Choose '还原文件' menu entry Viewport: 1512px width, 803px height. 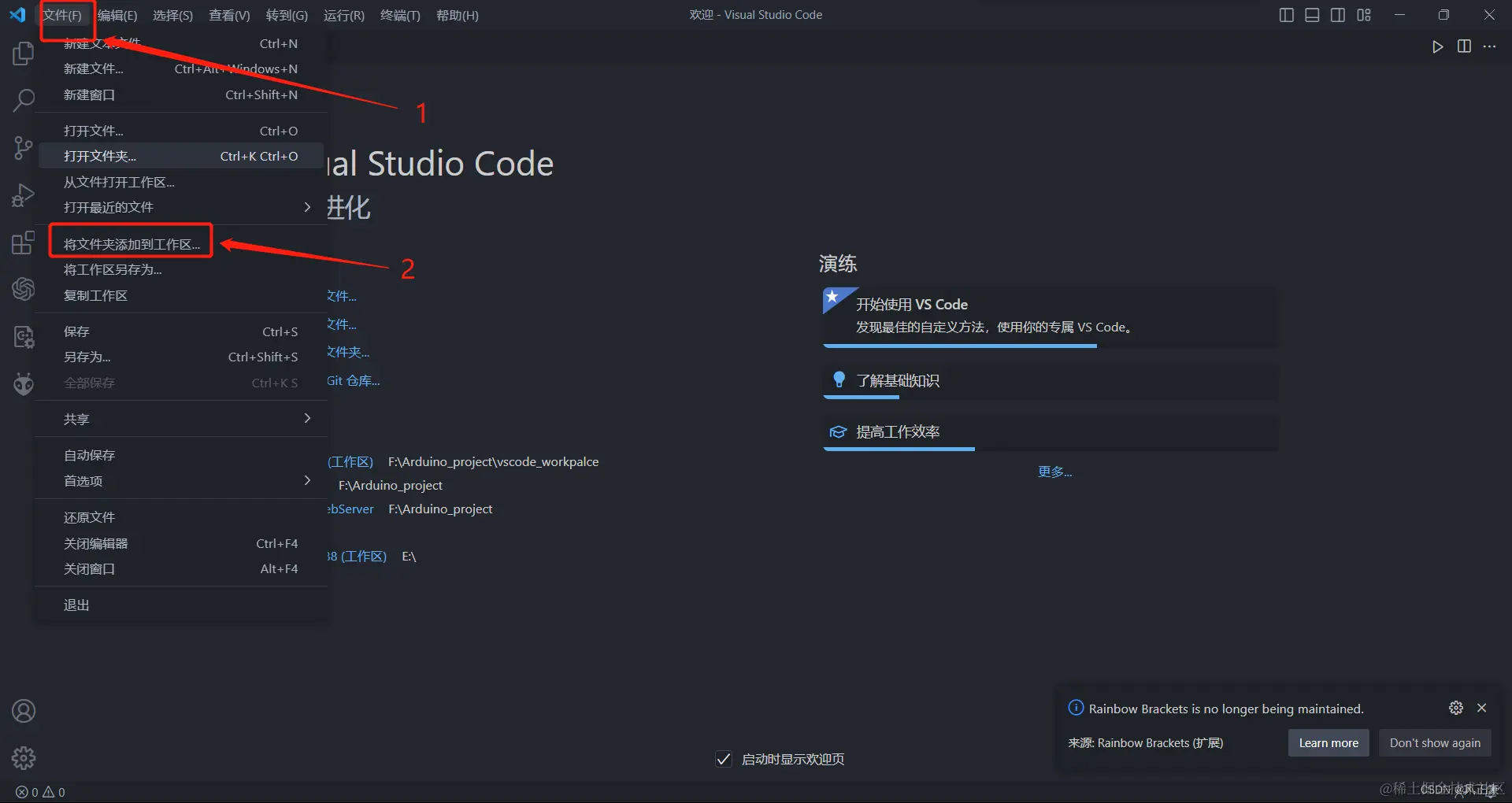181,517
